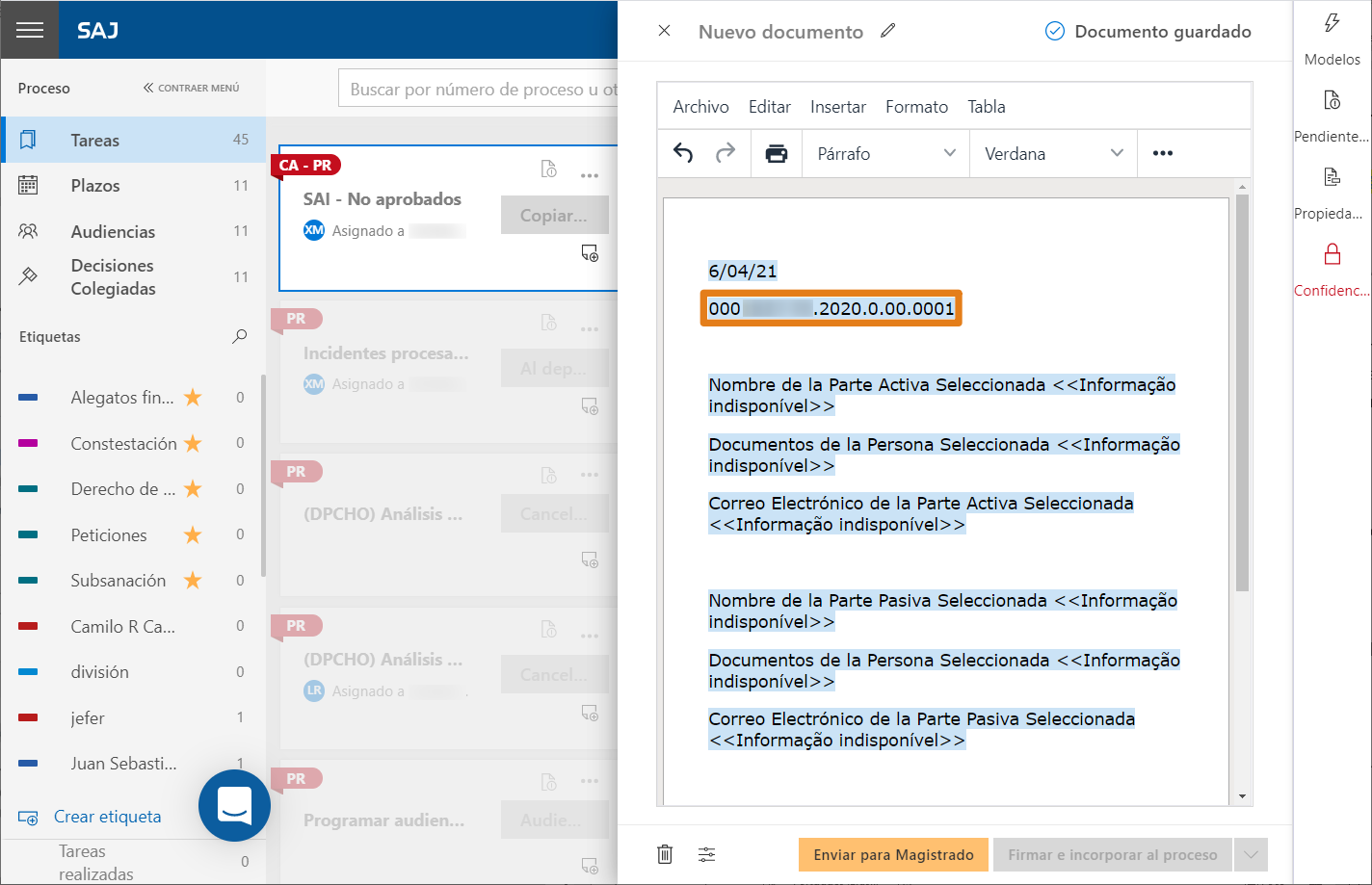Toggle the star on Peticiones label
This screenshot has height=885, width=1372.
(193, 534)
